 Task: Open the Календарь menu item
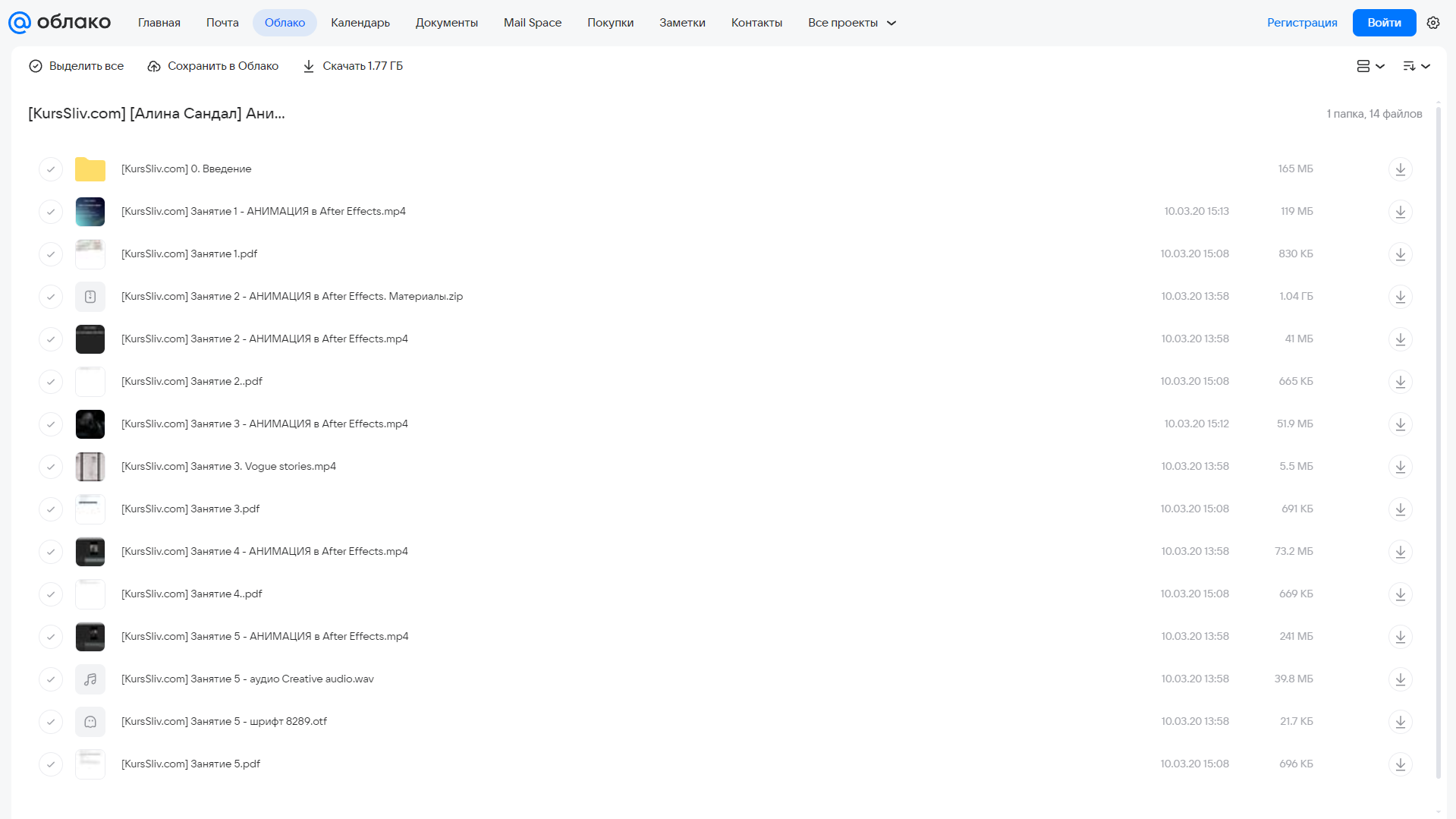(x=360, y=23)
